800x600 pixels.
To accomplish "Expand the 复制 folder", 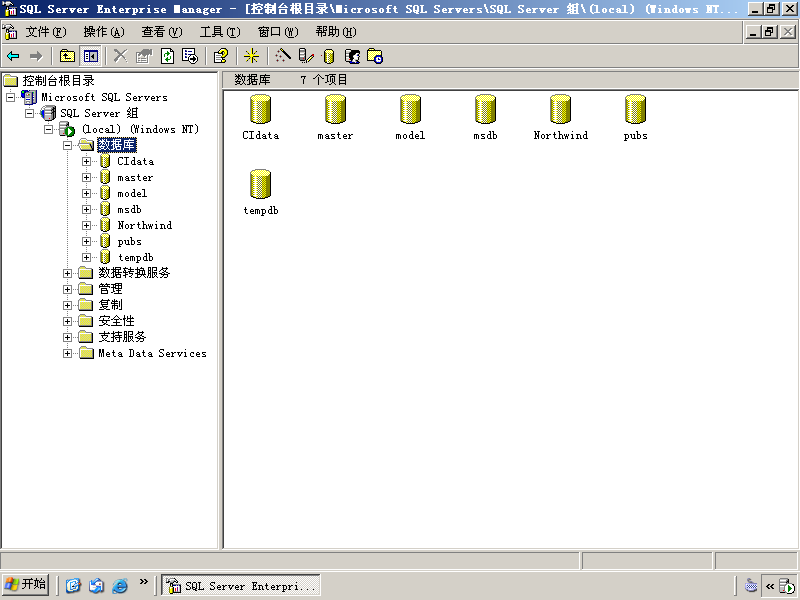I will (x=67, y=305).
